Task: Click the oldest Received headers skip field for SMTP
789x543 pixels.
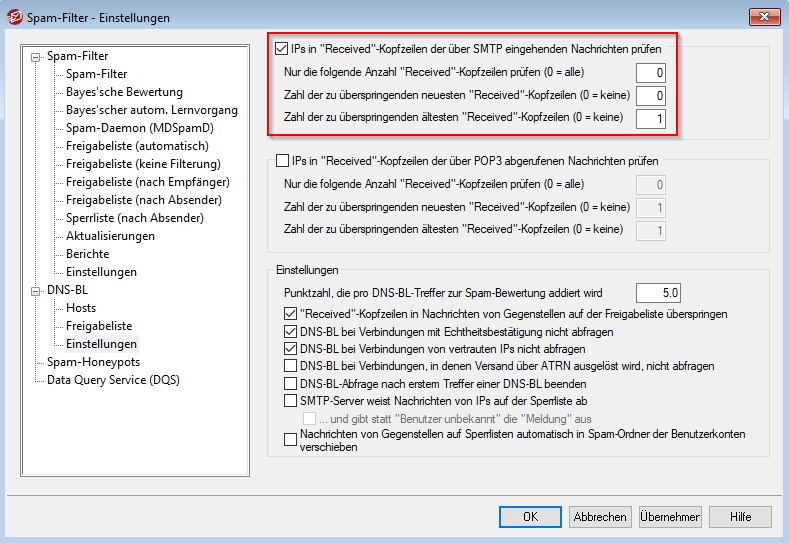Action: [650, 118]
